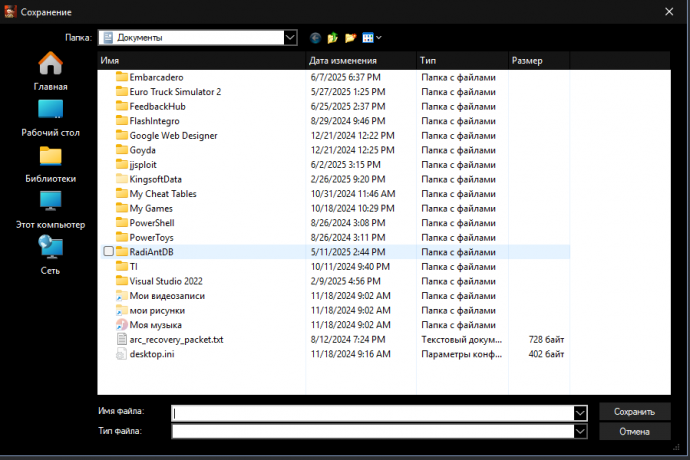Sort by Дата изменения column header
Viewport: 690px width, 460px height.
360,61
